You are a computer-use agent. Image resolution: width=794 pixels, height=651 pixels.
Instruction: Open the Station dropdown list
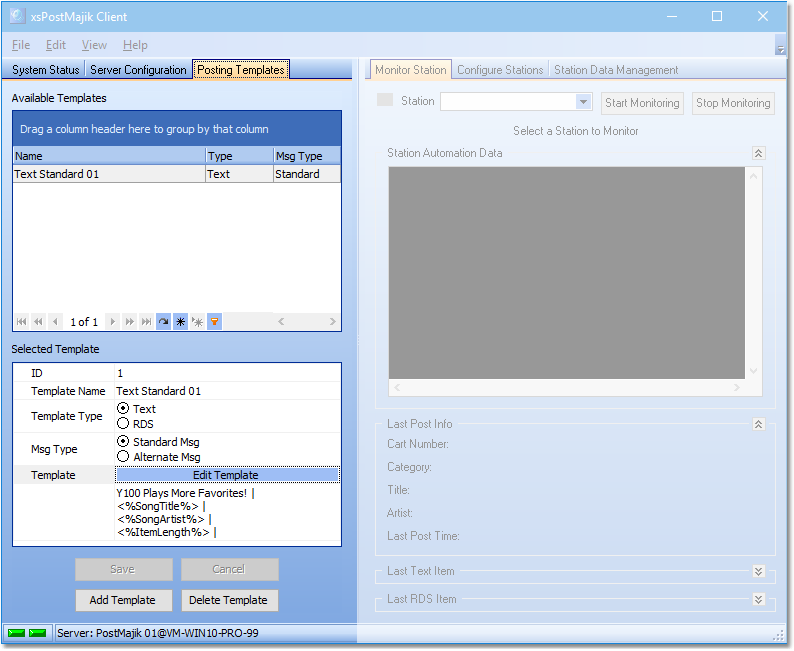point(583,102)
